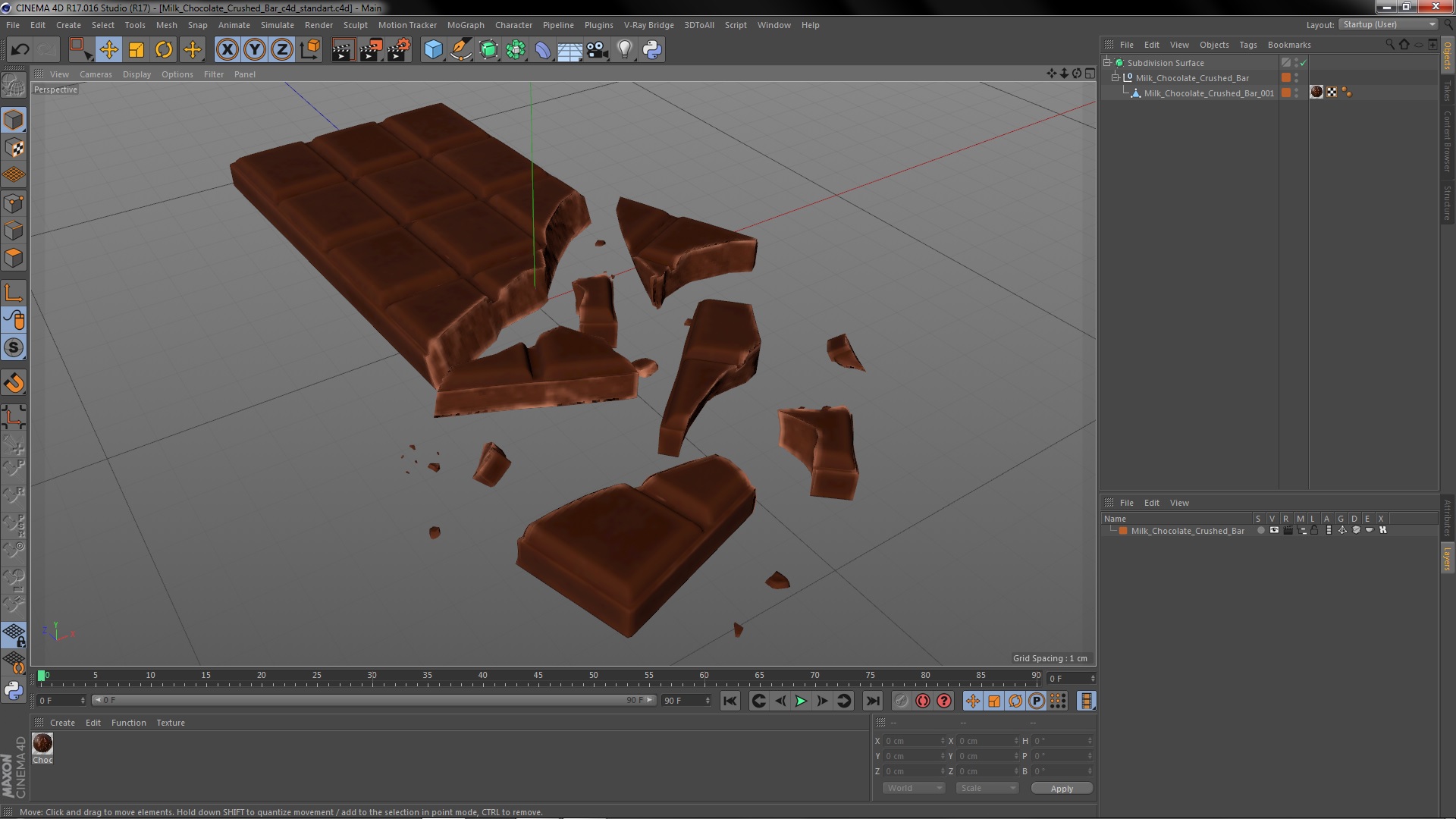Click the current frame marker at 0
Image resolution: width=1456 pixels, height=819 pixels.
pyautogui.click(x=42, y=675)
